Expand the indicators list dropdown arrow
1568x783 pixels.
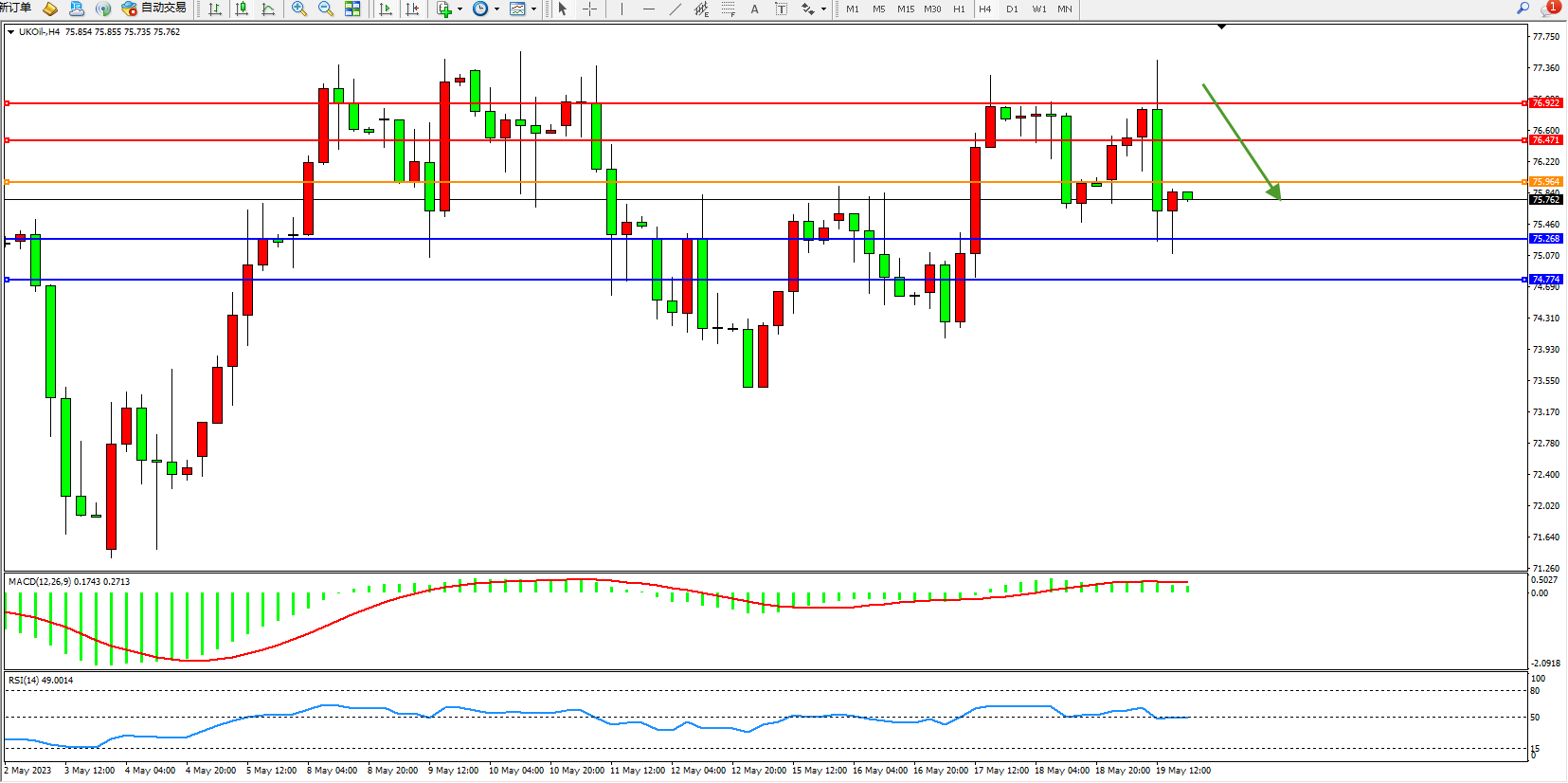tap(460, 9)
